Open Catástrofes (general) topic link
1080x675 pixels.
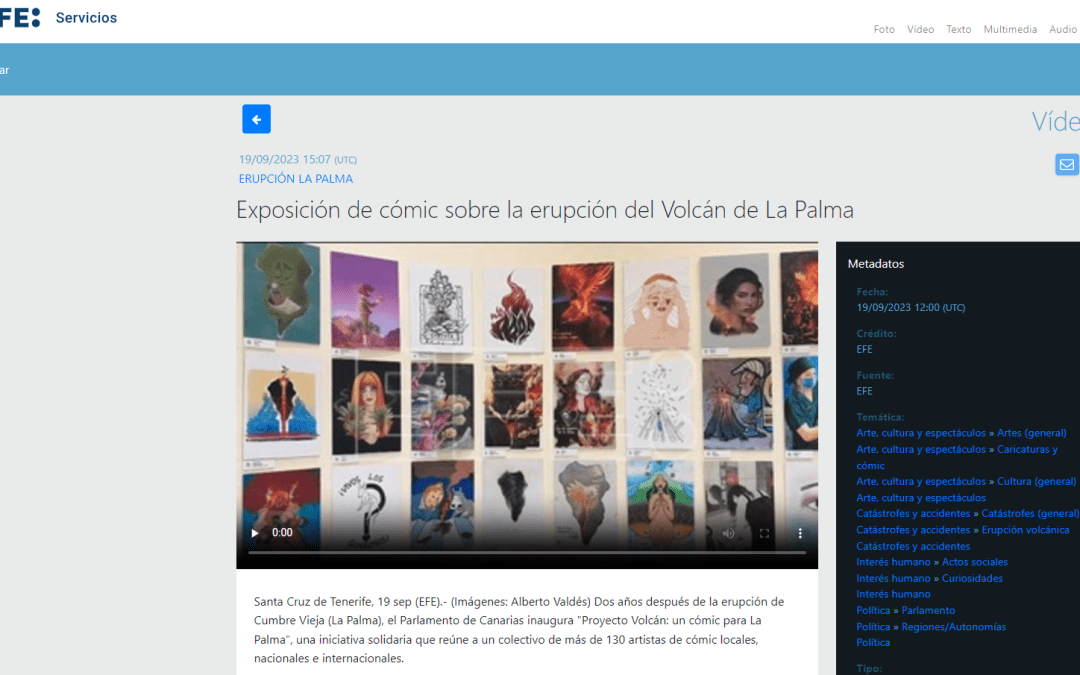pos(1030,513)
